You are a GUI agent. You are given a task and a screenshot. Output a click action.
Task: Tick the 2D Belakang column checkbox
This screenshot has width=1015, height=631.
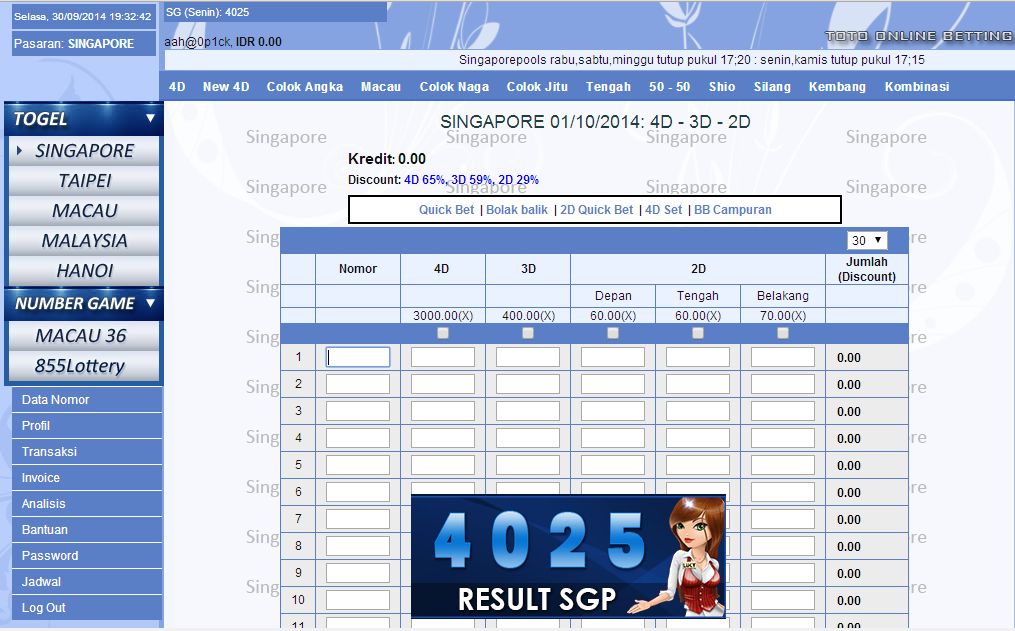783,333
